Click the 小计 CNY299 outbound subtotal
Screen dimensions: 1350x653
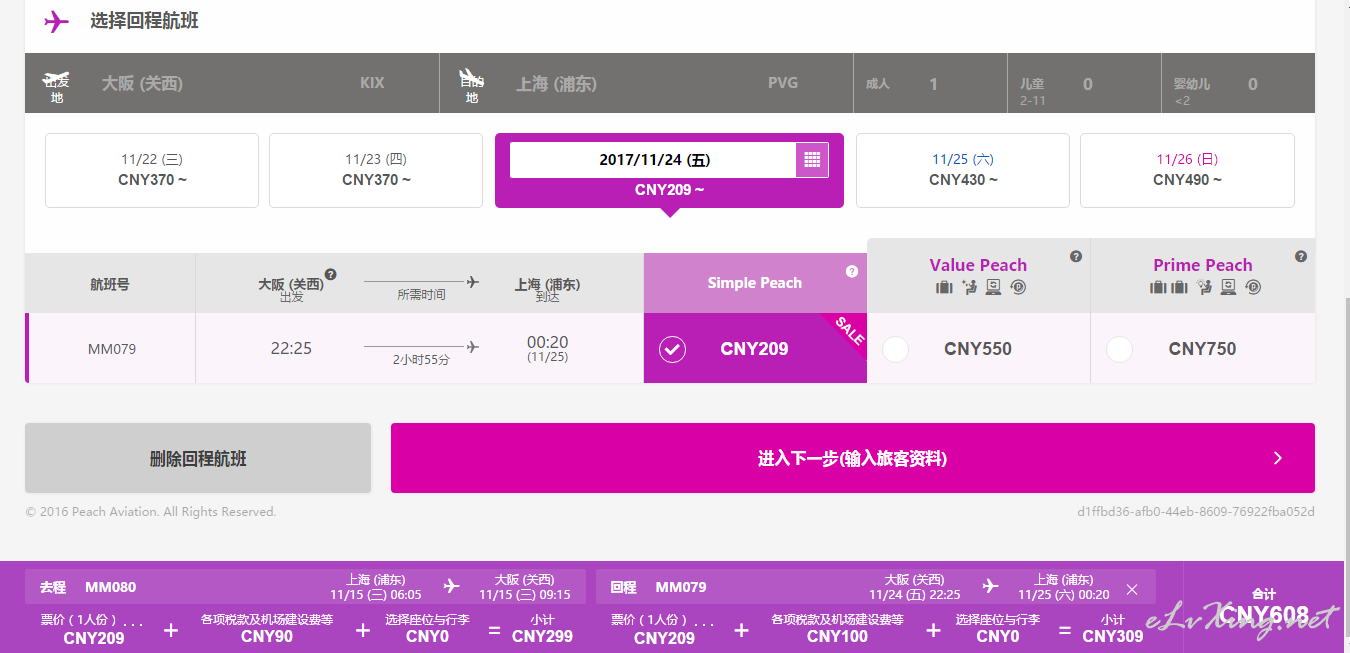click(542, 628)
